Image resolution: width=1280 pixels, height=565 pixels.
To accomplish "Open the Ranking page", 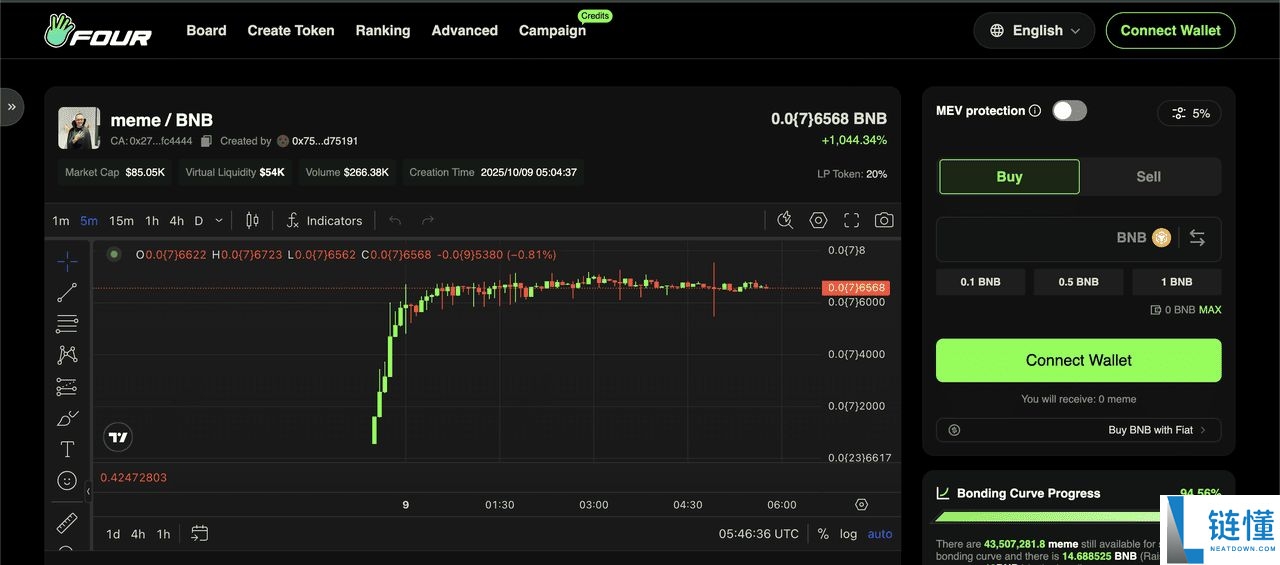I will pos(383,30).
